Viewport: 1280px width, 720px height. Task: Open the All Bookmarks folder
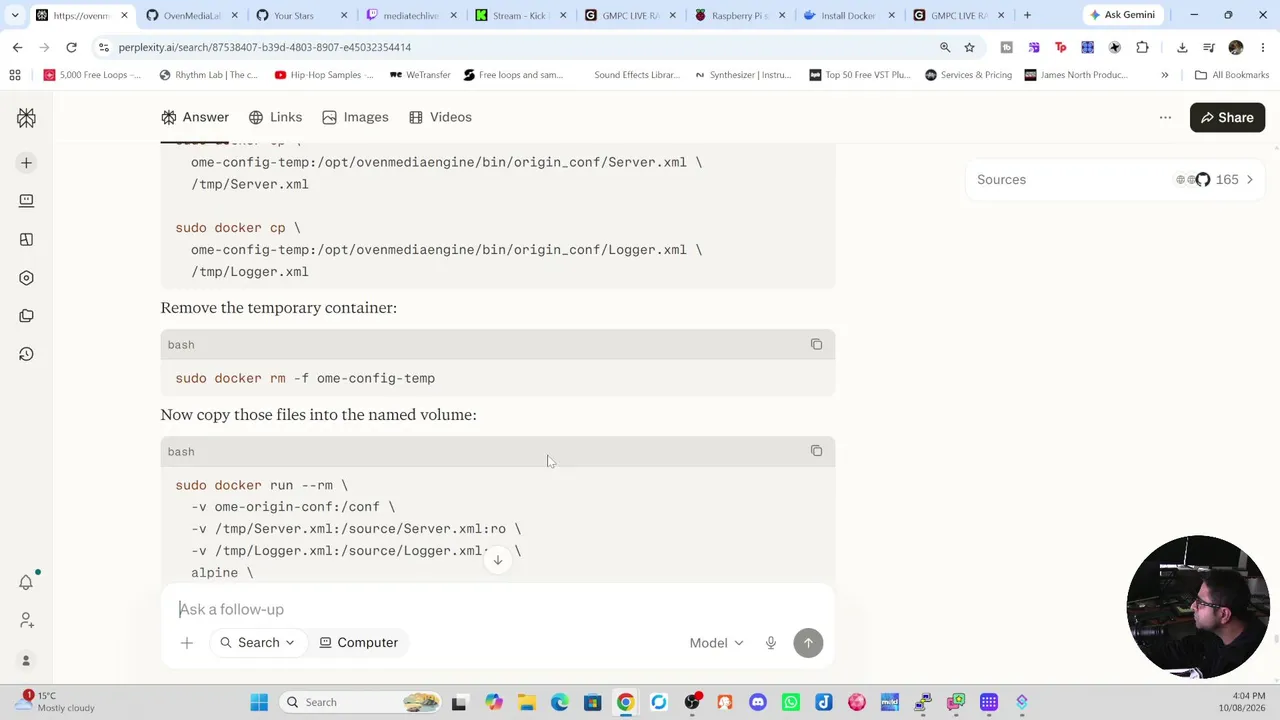(1231, 75)
